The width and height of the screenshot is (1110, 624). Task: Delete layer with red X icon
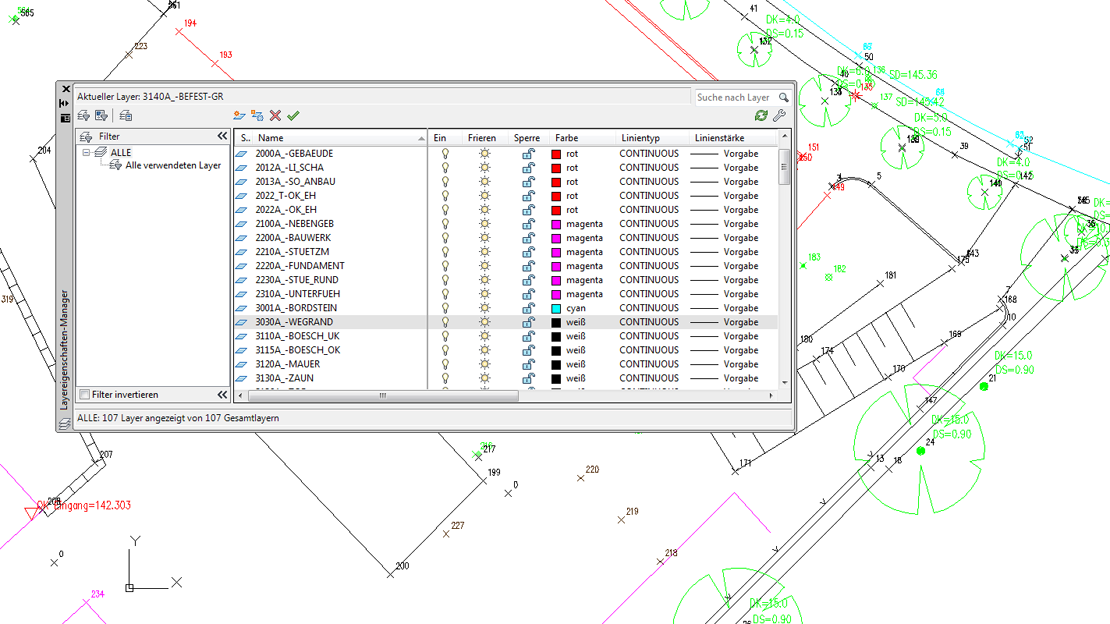(x=275, y=115)
